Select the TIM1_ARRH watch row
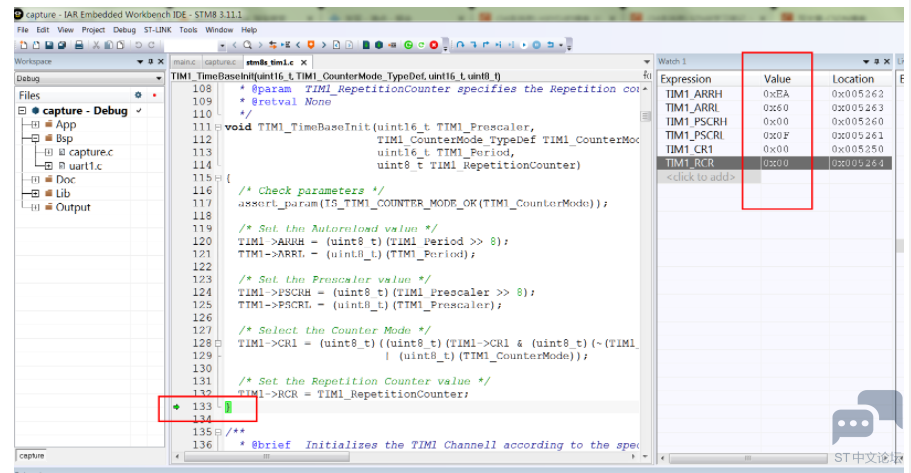 click(x=774, y=94)
